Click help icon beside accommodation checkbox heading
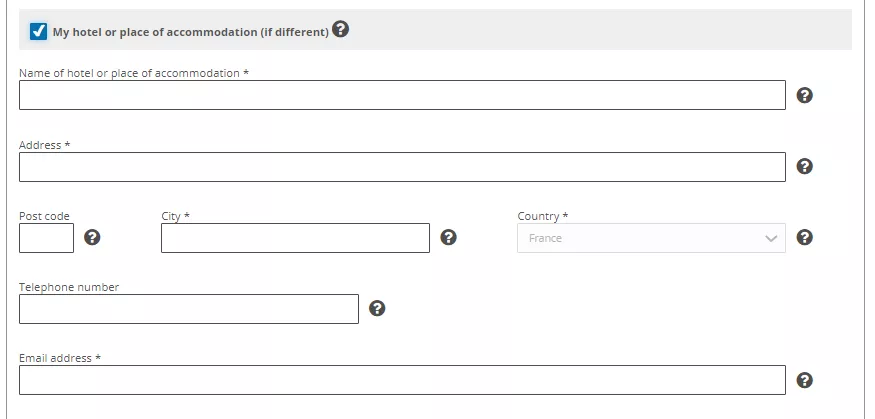The image size is (875, 419). pyautogui.click(x=340, y=29)
